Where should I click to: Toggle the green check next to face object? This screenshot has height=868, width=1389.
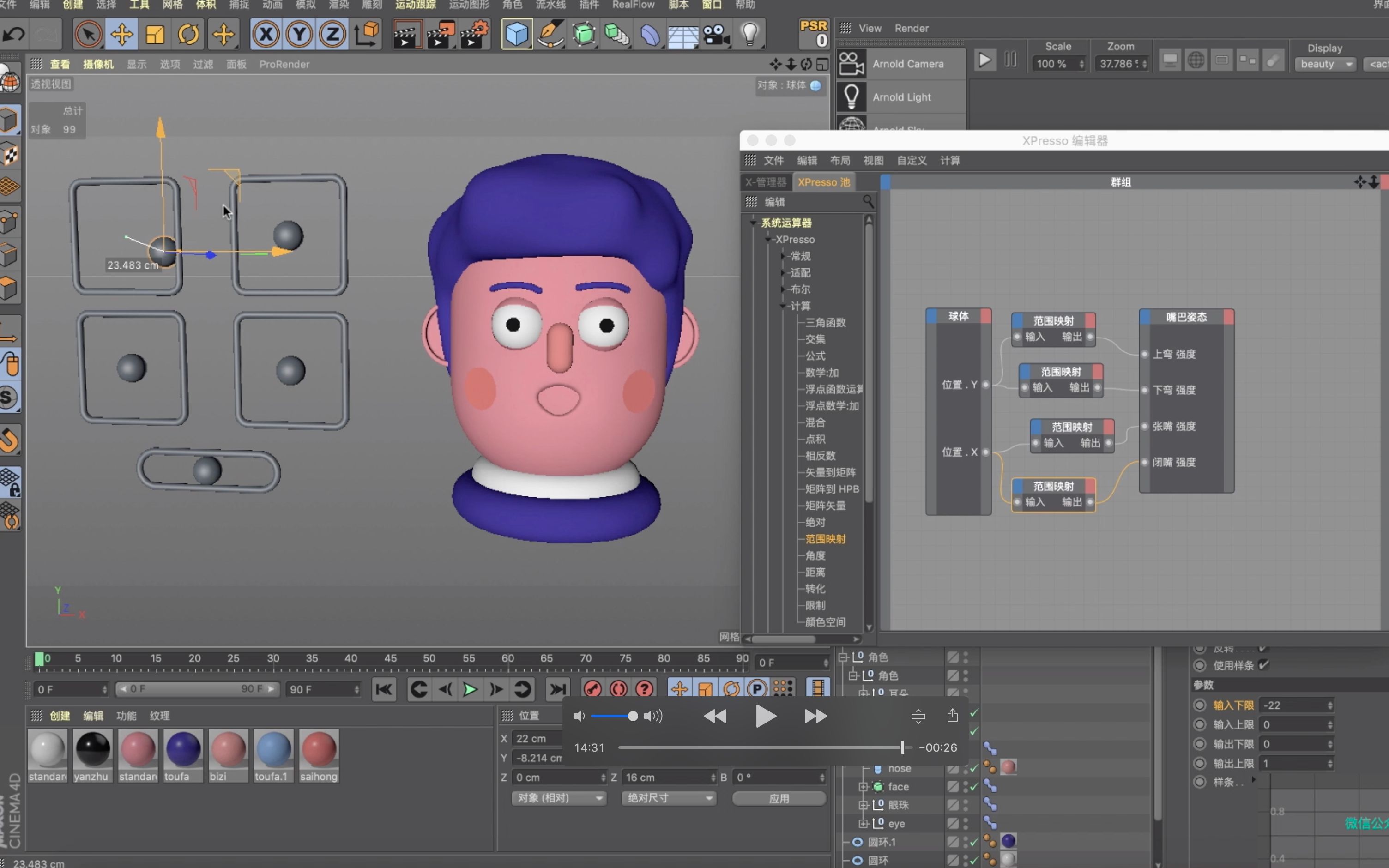(x=974, y=787)
